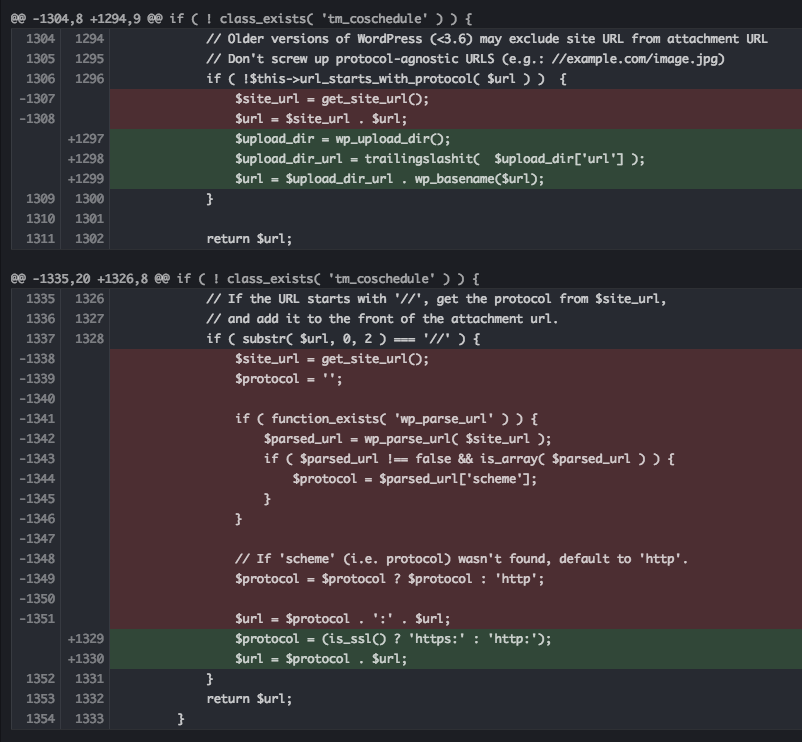Select deleted line number -1338

tap(36, 358)
